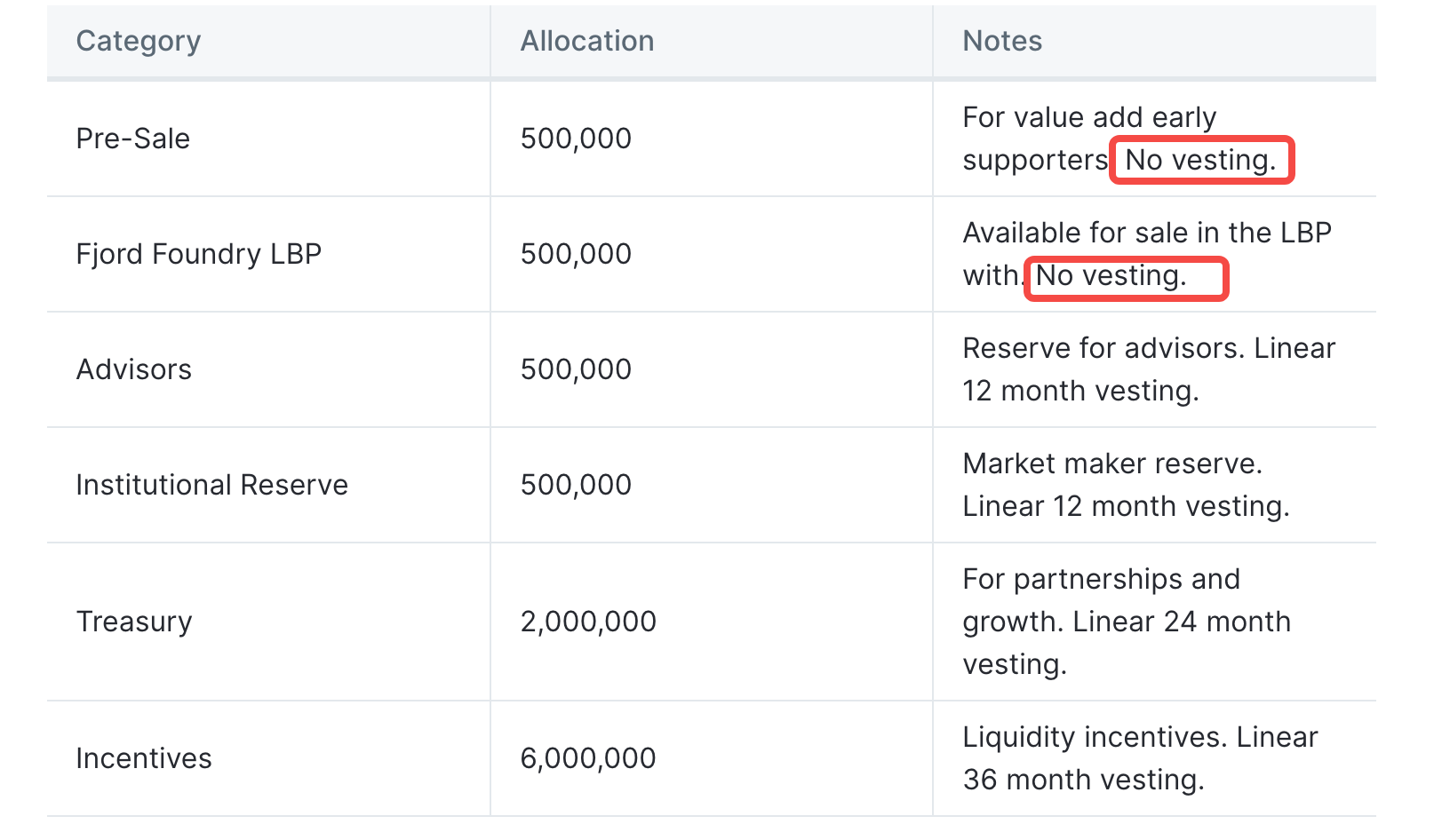This screenshot has width=1434, height=840.
Task: Select the Fjord Foundry LBP cell
Action: (198, 254)
